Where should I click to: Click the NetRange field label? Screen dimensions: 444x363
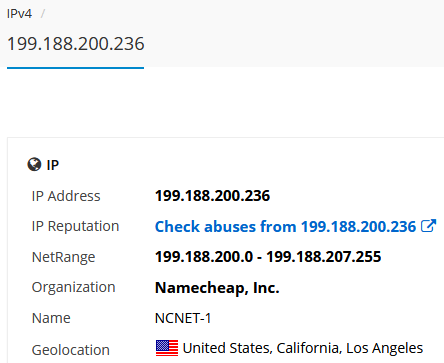[x=63, y=257]
